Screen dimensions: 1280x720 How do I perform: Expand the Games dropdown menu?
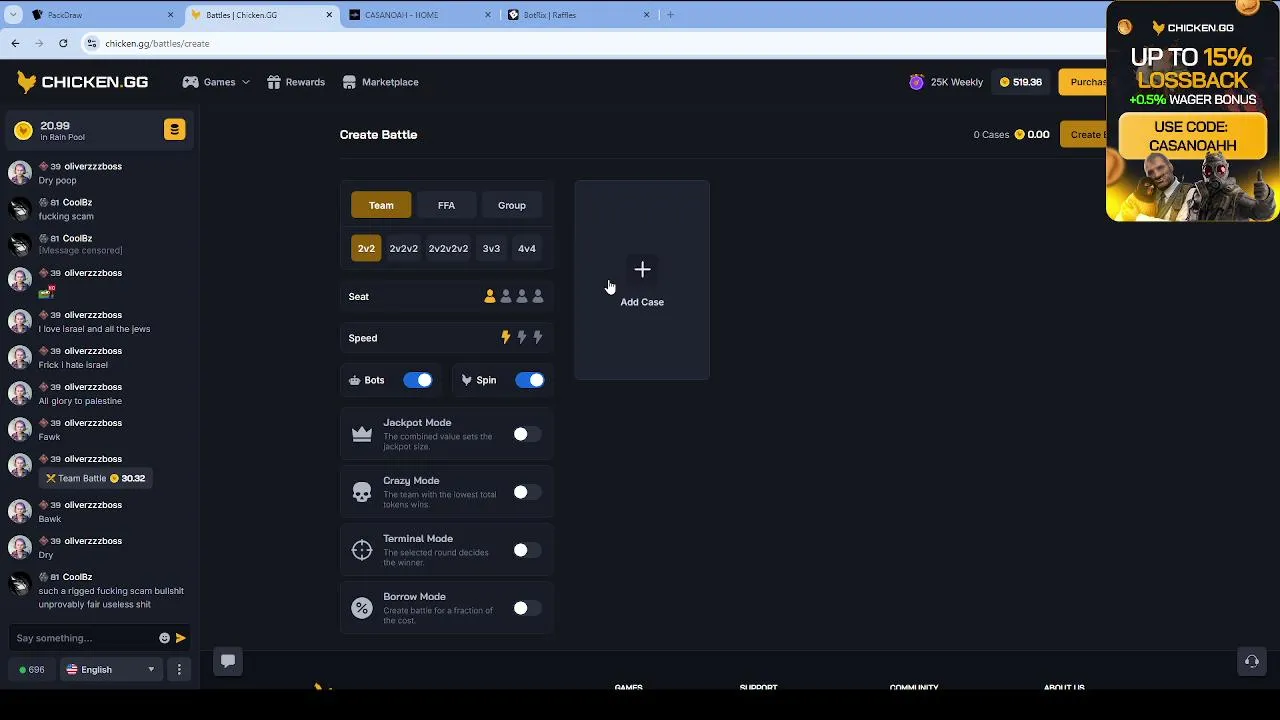tap(246, 82)
